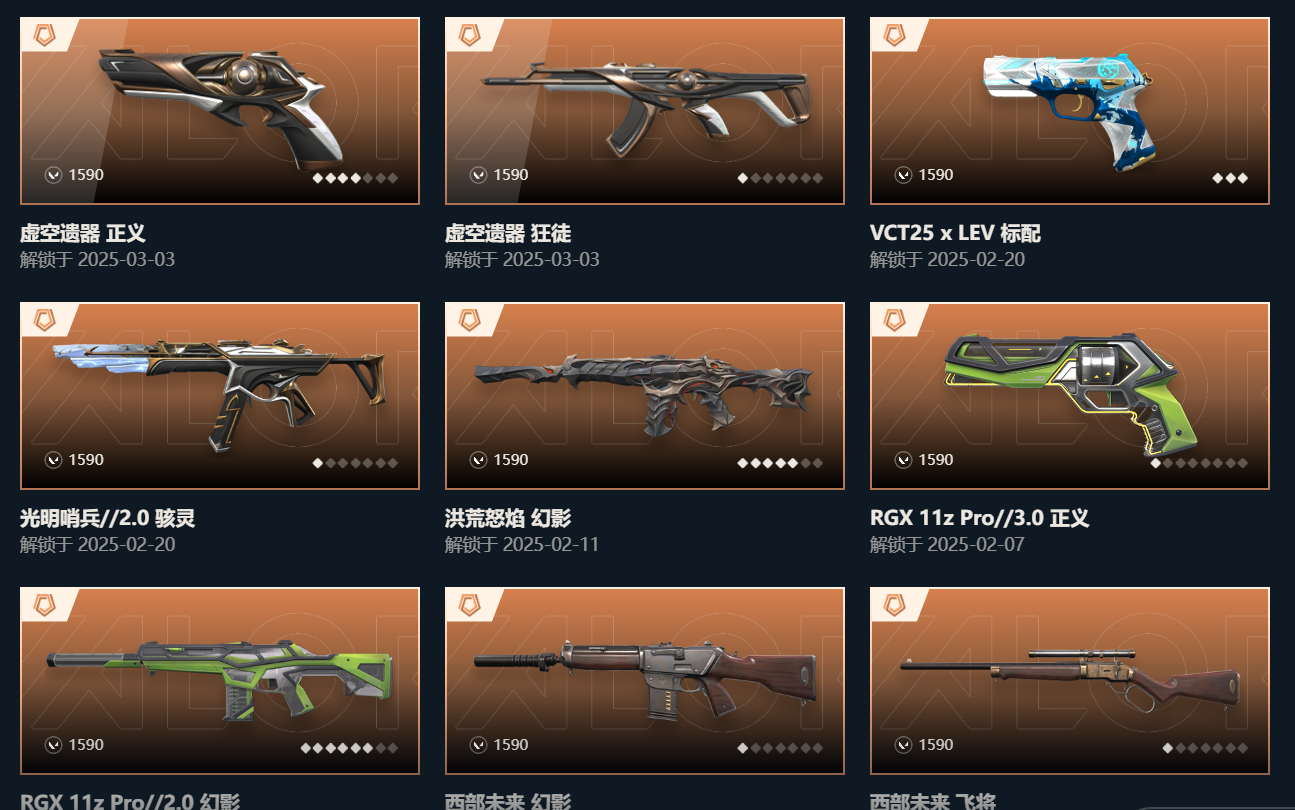Click the tier badge on 西部未来 幻影 card
This screenshot has height=810, width=1295.
click(x=469, y=605)
